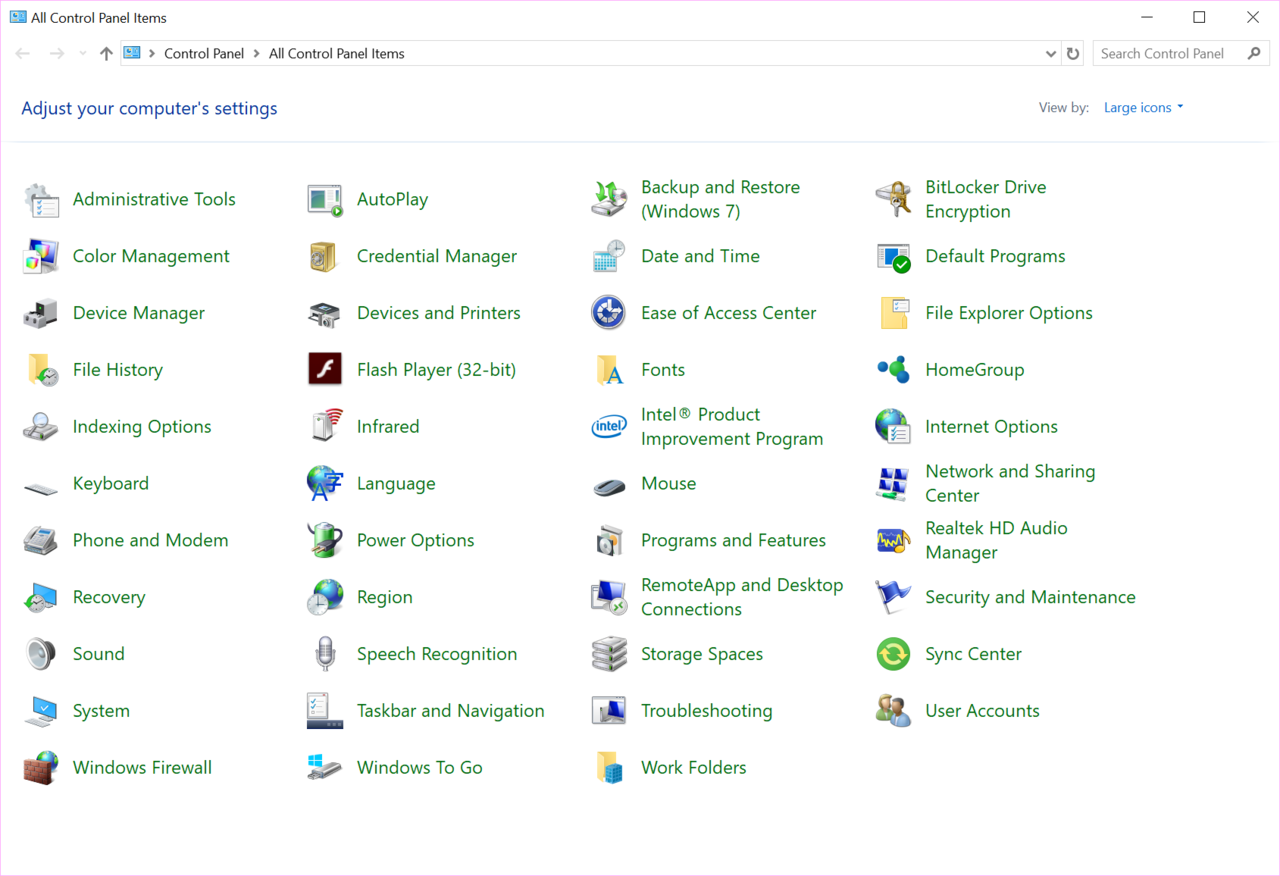Click the File Explorer Options icon
Image resolution: width=1280 pixels, height=876 pixels.
893,314
